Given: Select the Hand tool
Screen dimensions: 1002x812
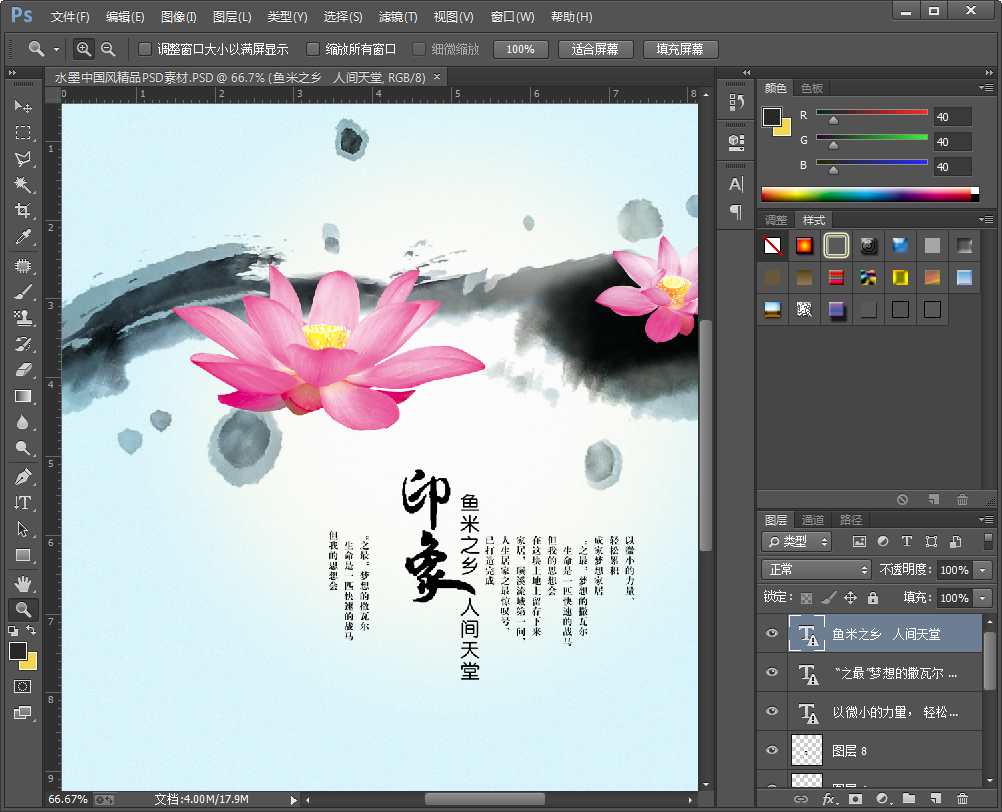Looking at the screenshot, I should point(22,583).
